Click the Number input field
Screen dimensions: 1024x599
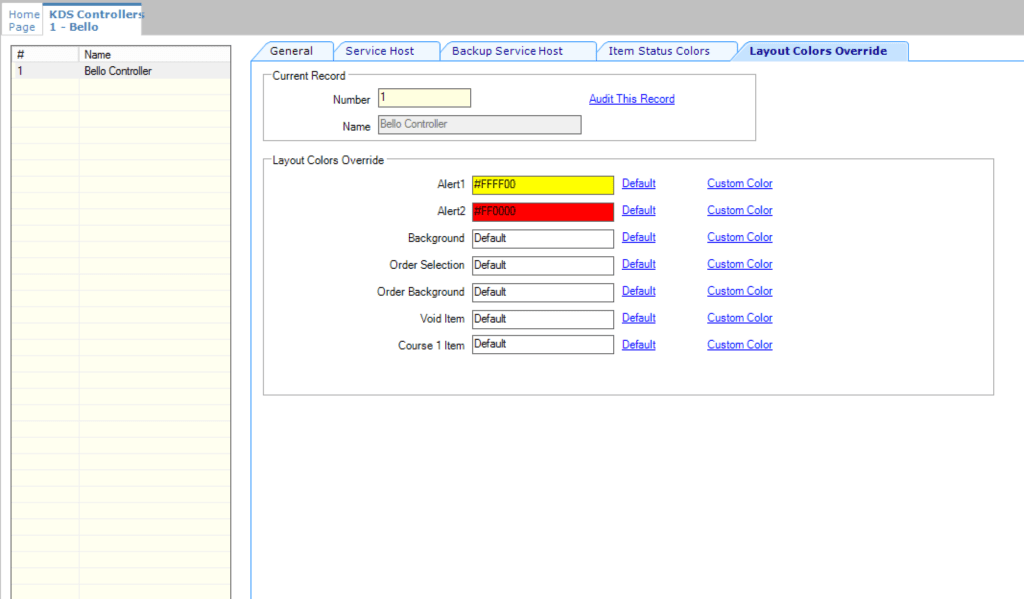pyautogui.click(x=424, y=98)
